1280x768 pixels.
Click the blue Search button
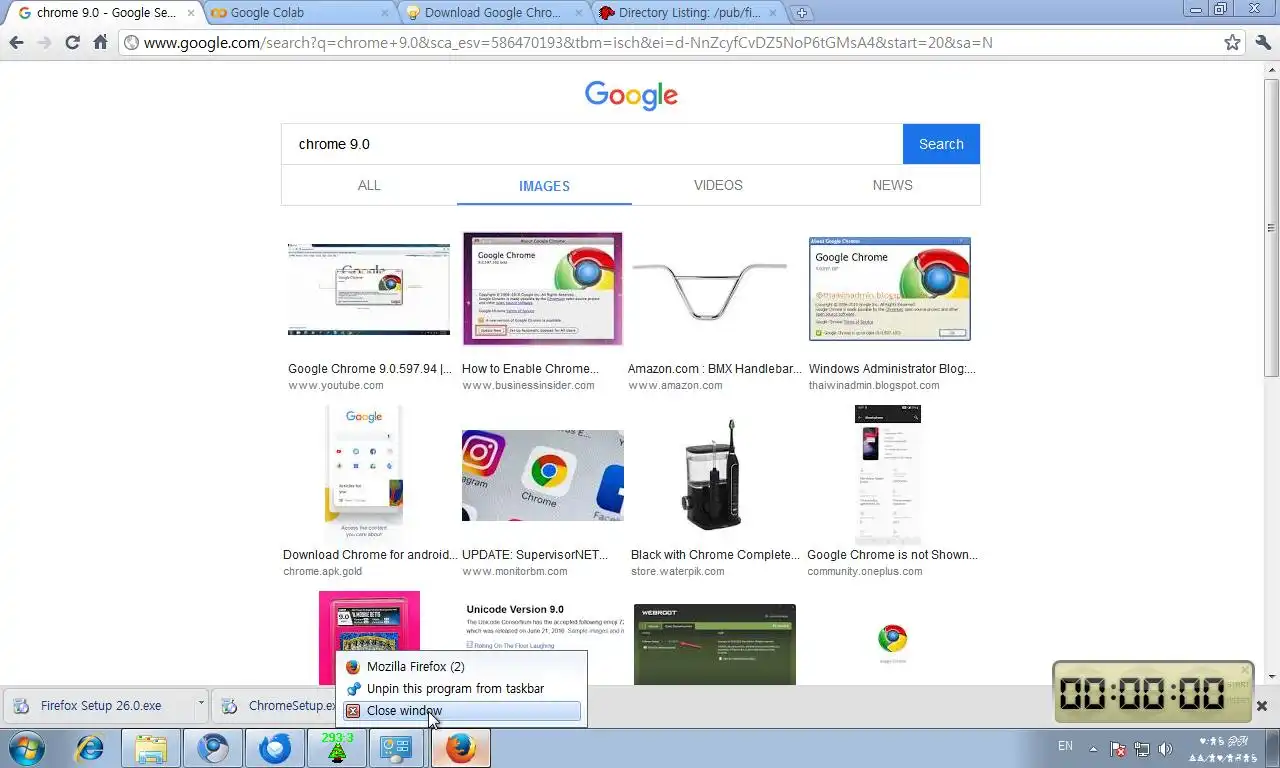[x=941, y=144]
